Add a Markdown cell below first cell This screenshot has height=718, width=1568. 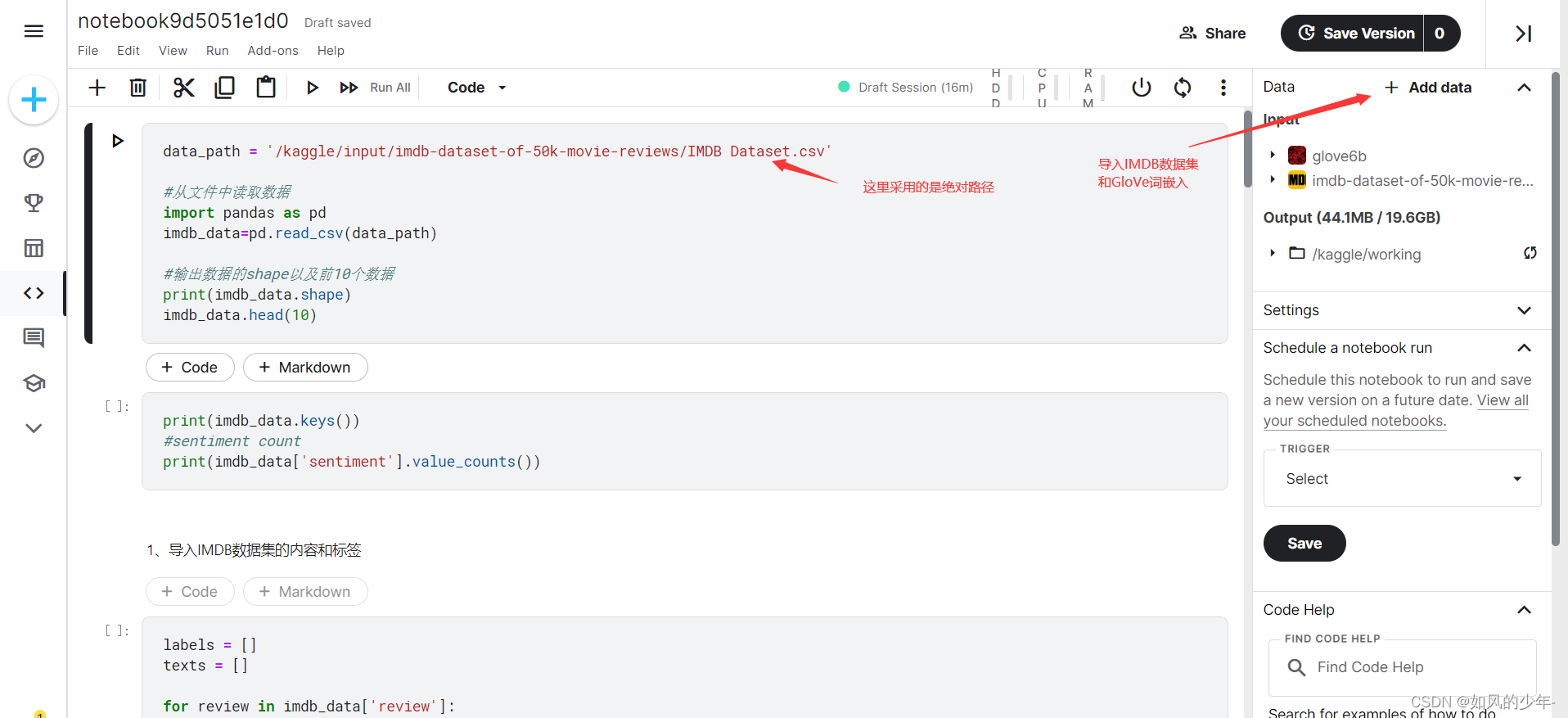tap(305, 368)
